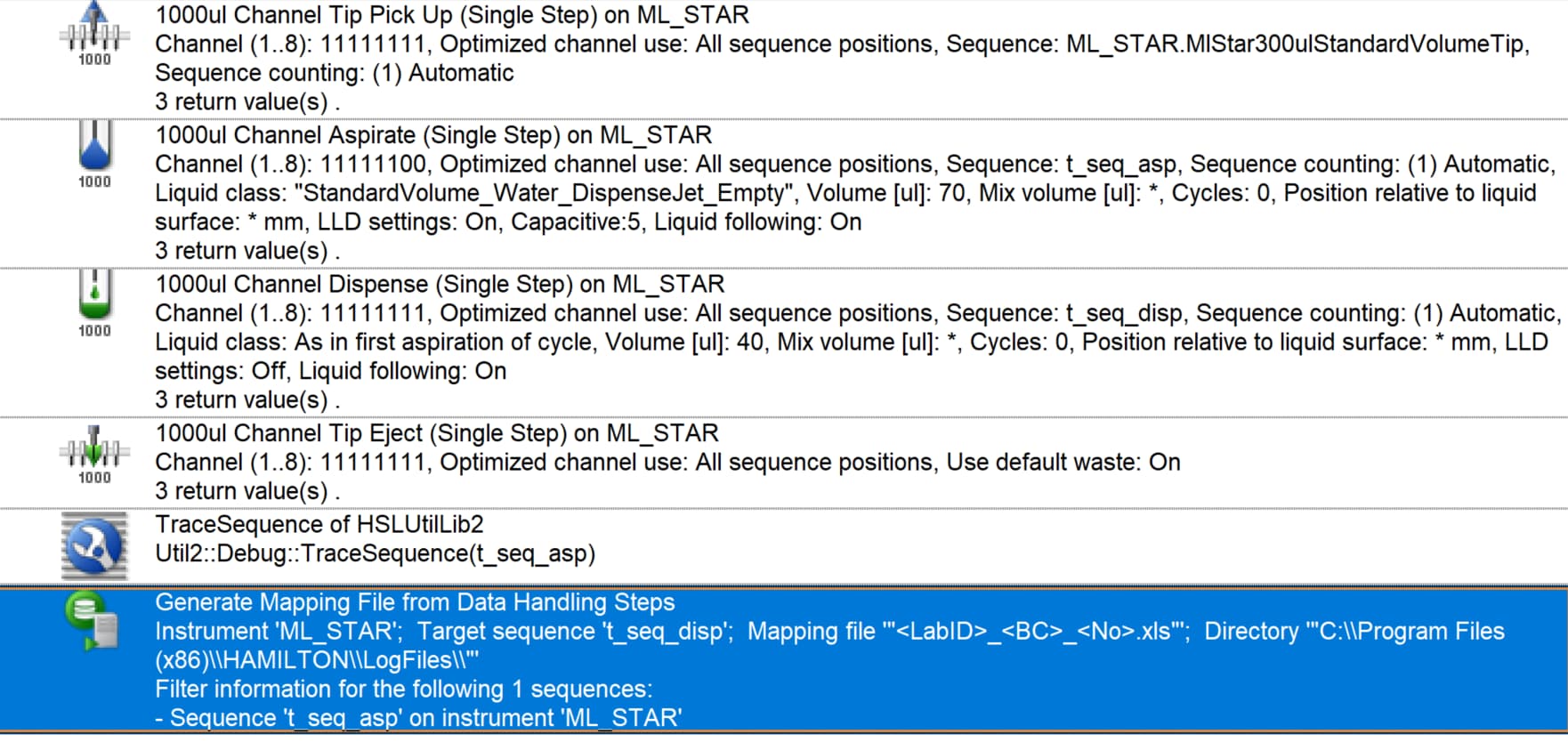Click Generate Mapping File from Data Handling Steps
This screenshot has height=742, width=1568.
pyautogui.click(x=415, y=602)
